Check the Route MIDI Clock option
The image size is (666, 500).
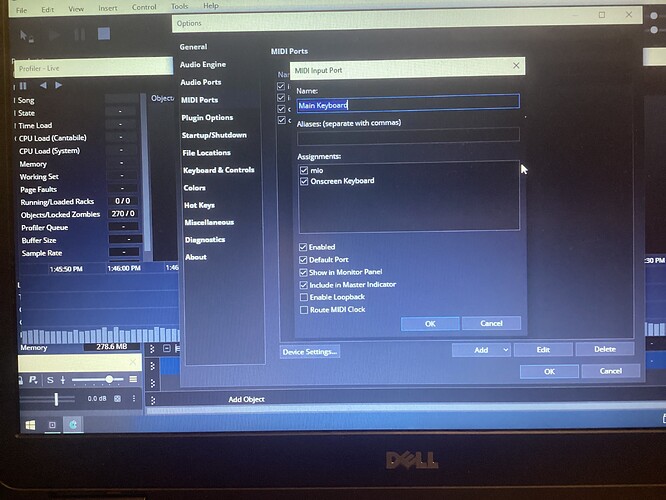[304, 310]
